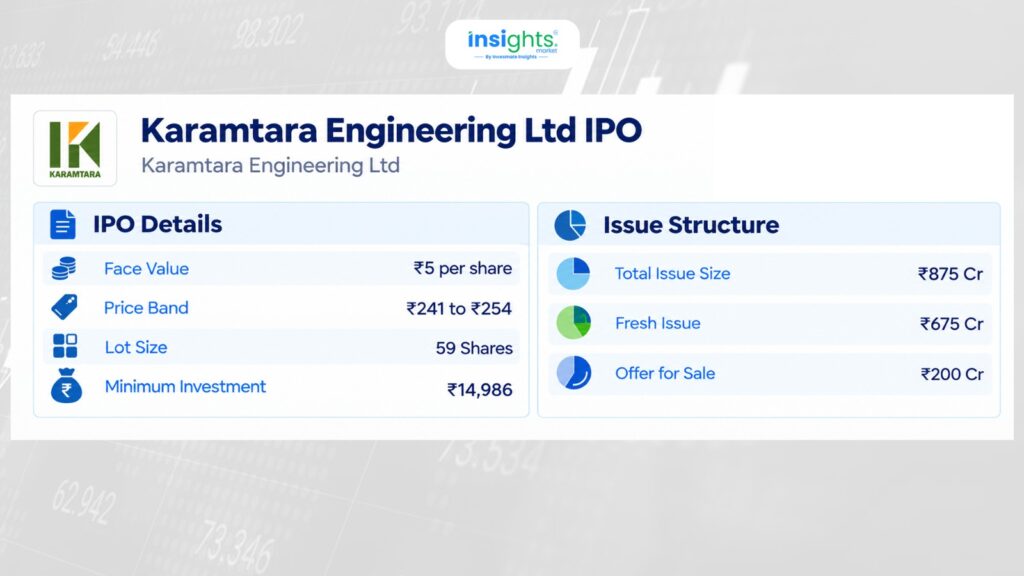
Task: Click the Lot Size grid icon
Action: pyautogui.click(x=65, y=346)
